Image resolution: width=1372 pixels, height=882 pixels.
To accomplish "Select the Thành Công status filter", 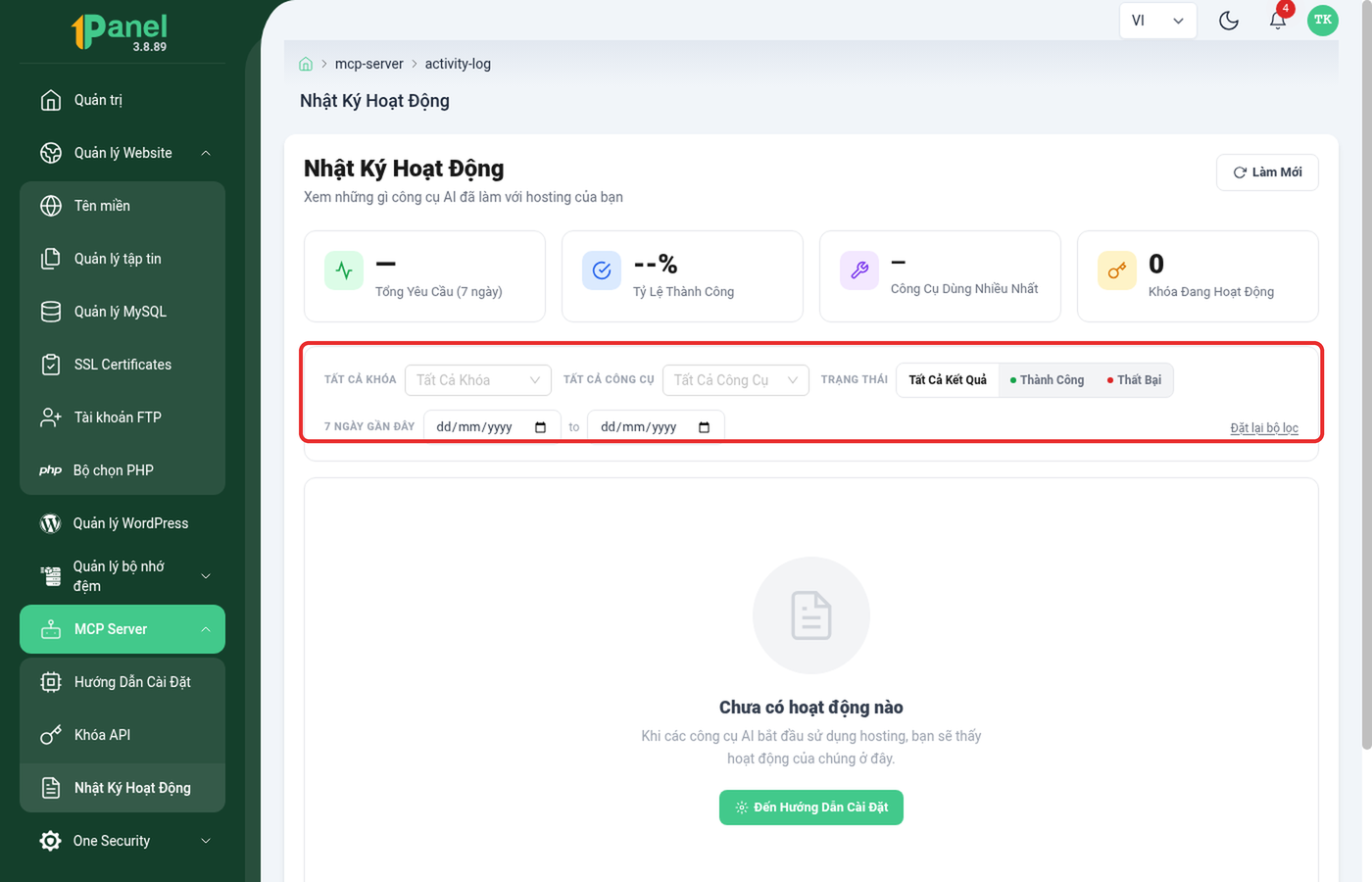I will (x=1047, y=380).
